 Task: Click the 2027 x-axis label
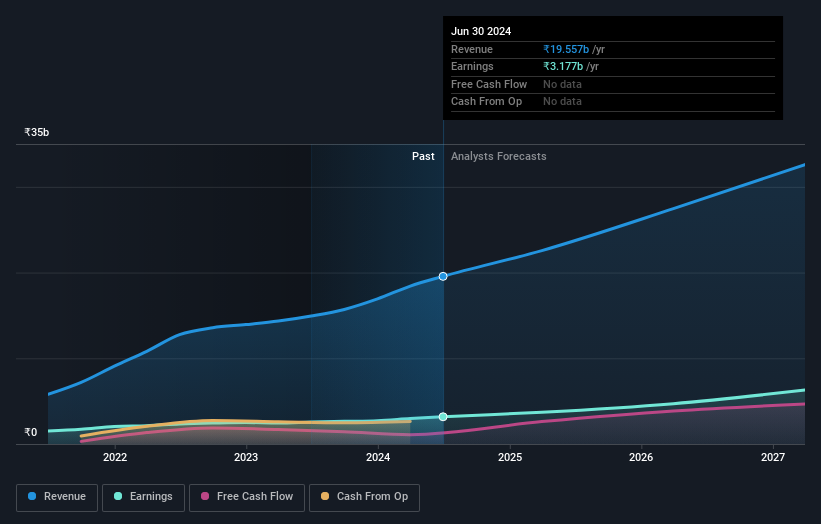coord(773,458)
